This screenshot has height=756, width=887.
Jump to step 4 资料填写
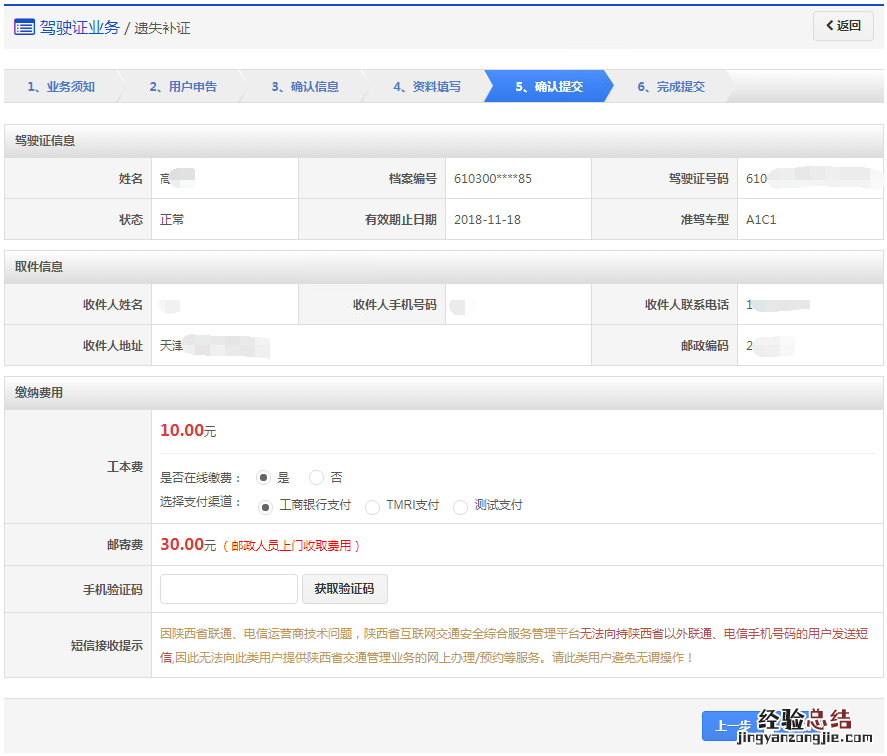pyautogui.click(x=426, y=87)
